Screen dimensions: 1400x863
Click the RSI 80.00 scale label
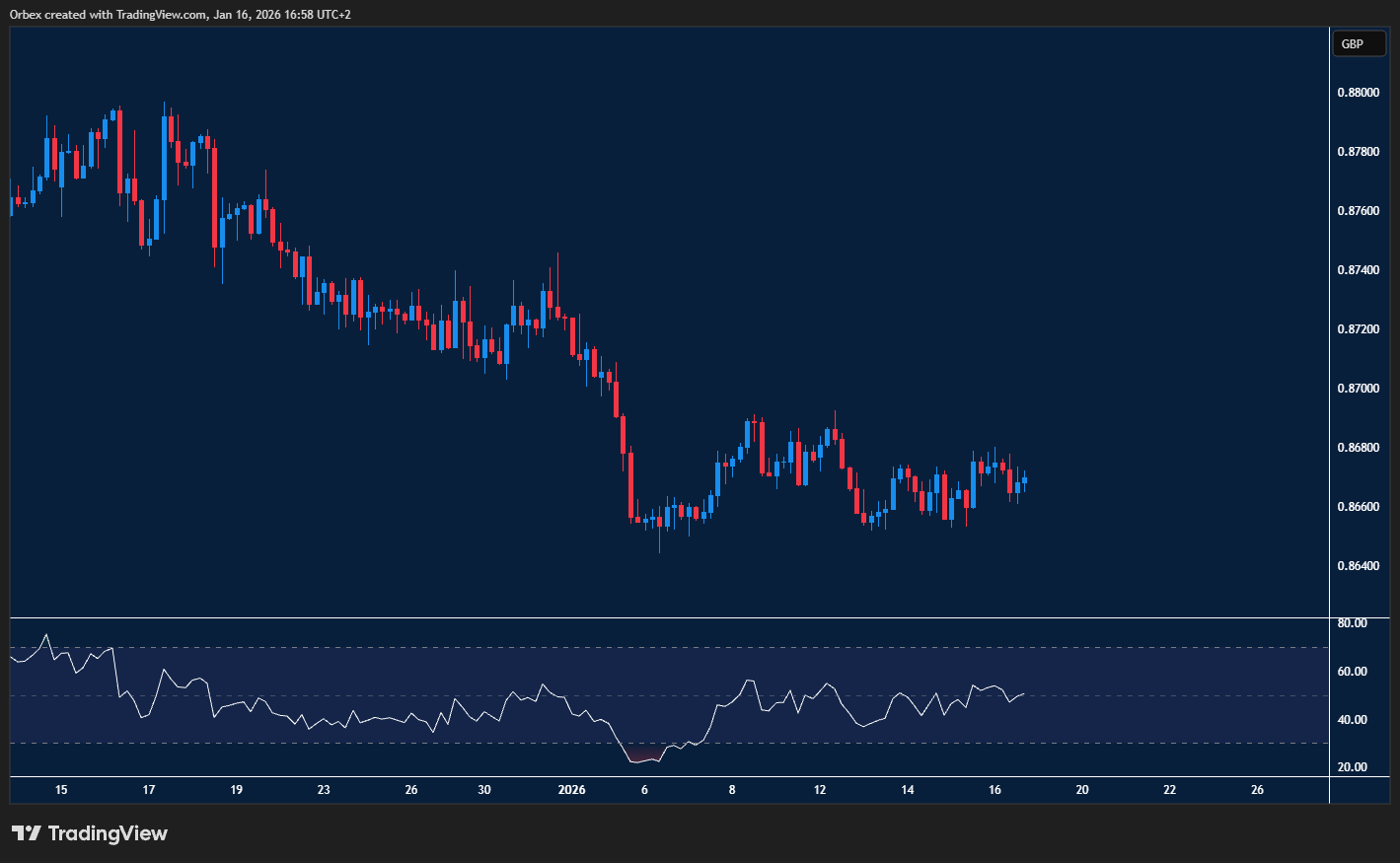coord(1352,623)
